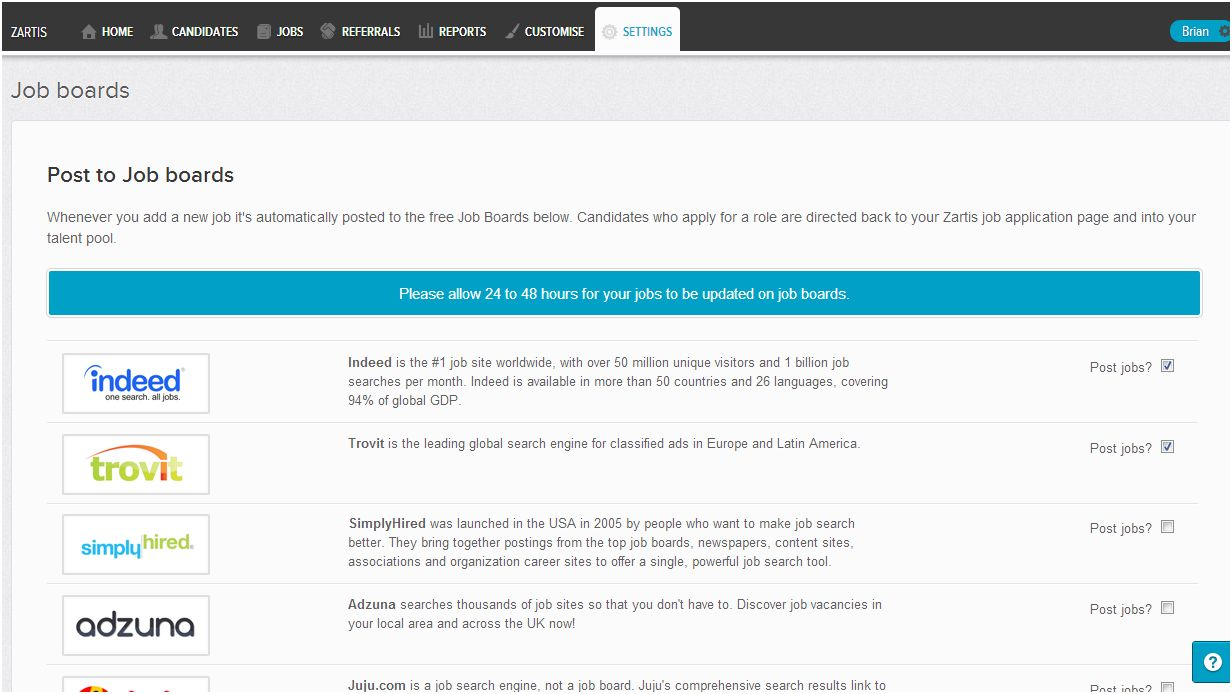Image resolution: width=1232 pixels, height=694 pixels.
Task: Go to the Candidates section
Action: click(195, 32)
